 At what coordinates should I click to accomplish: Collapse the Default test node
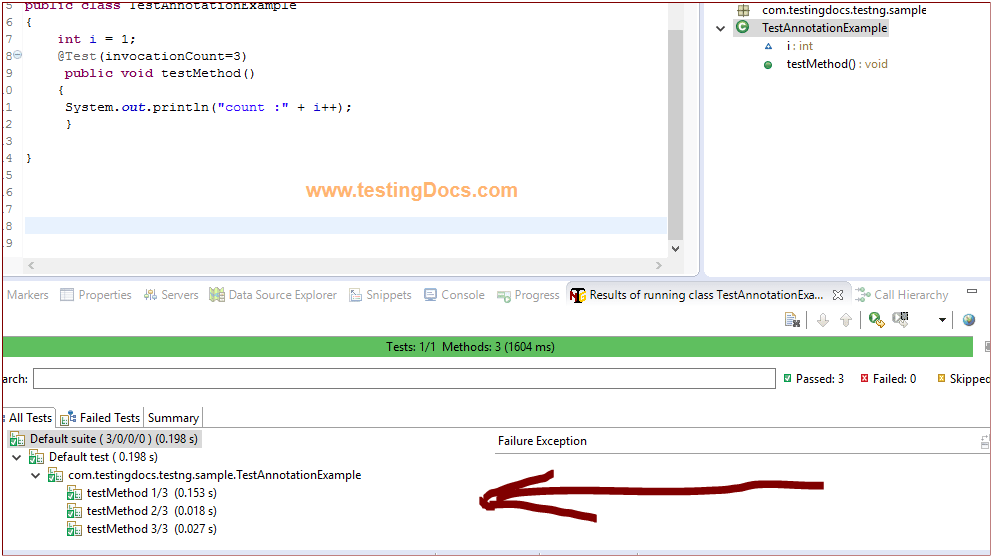coord(17,457)
